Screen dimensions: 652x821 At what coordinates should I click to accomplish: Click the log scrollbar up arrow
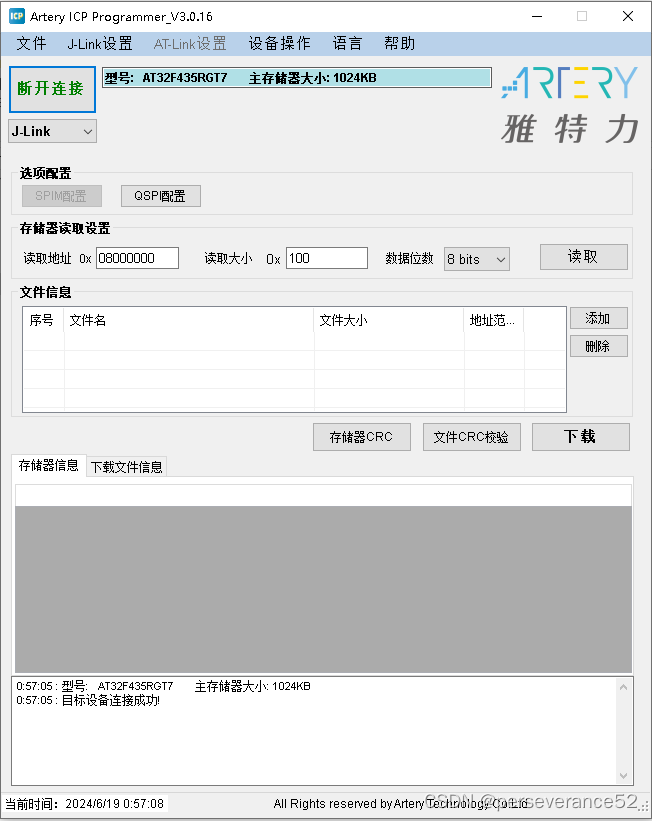click(623, 687)
